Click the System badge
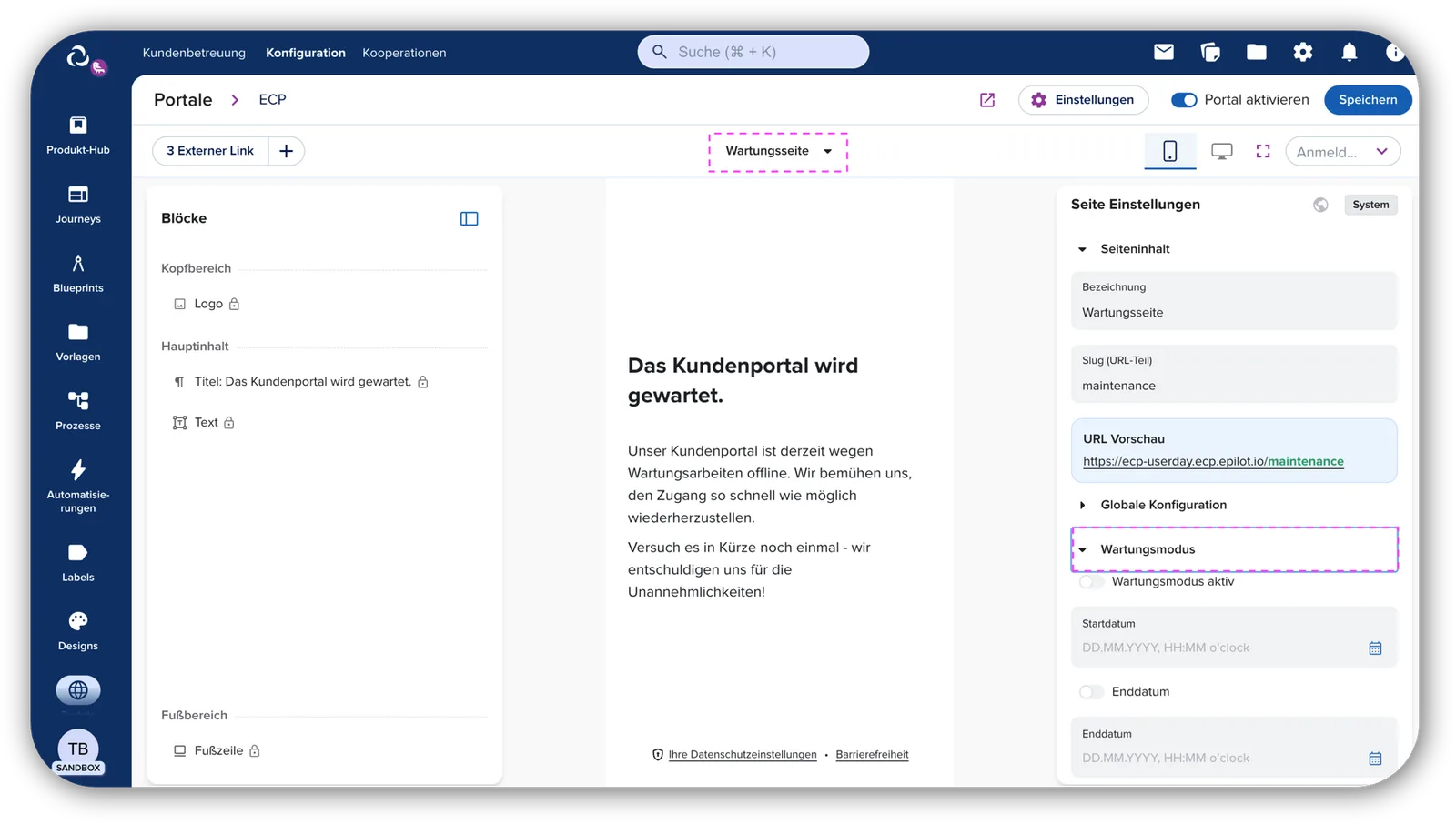The width and height of the screenshot is (1456, 824). point(1370,205)
